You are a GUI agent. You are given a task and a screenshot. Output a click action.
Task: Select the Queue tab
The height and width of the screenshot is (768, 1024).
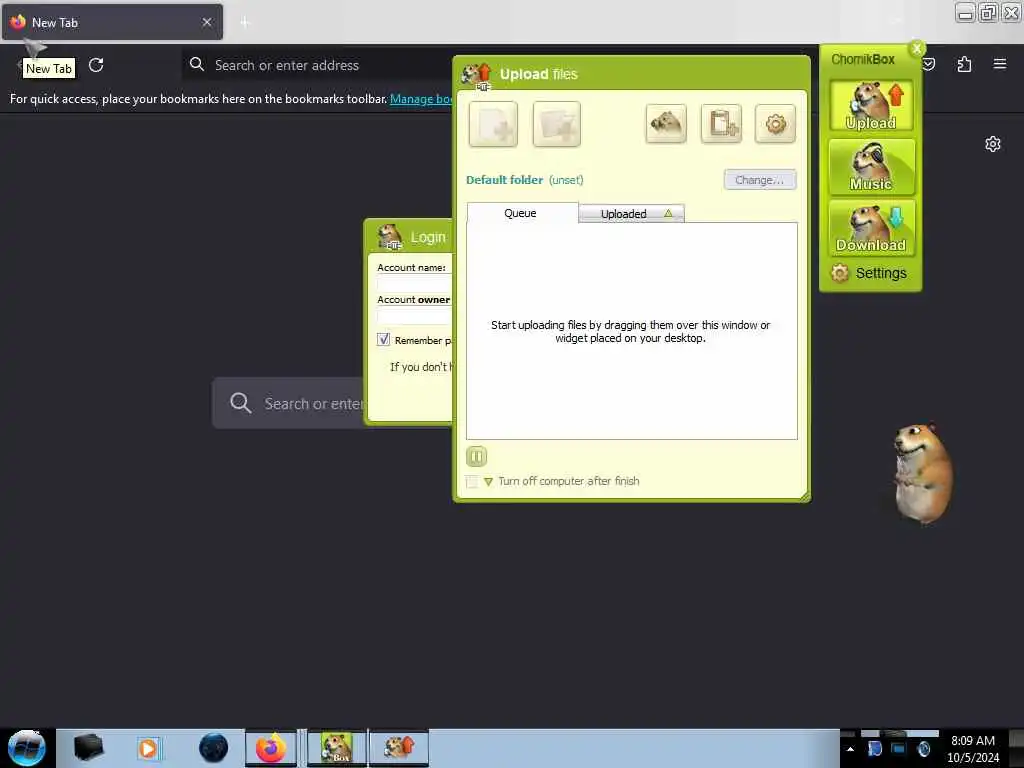pos(522,213)
